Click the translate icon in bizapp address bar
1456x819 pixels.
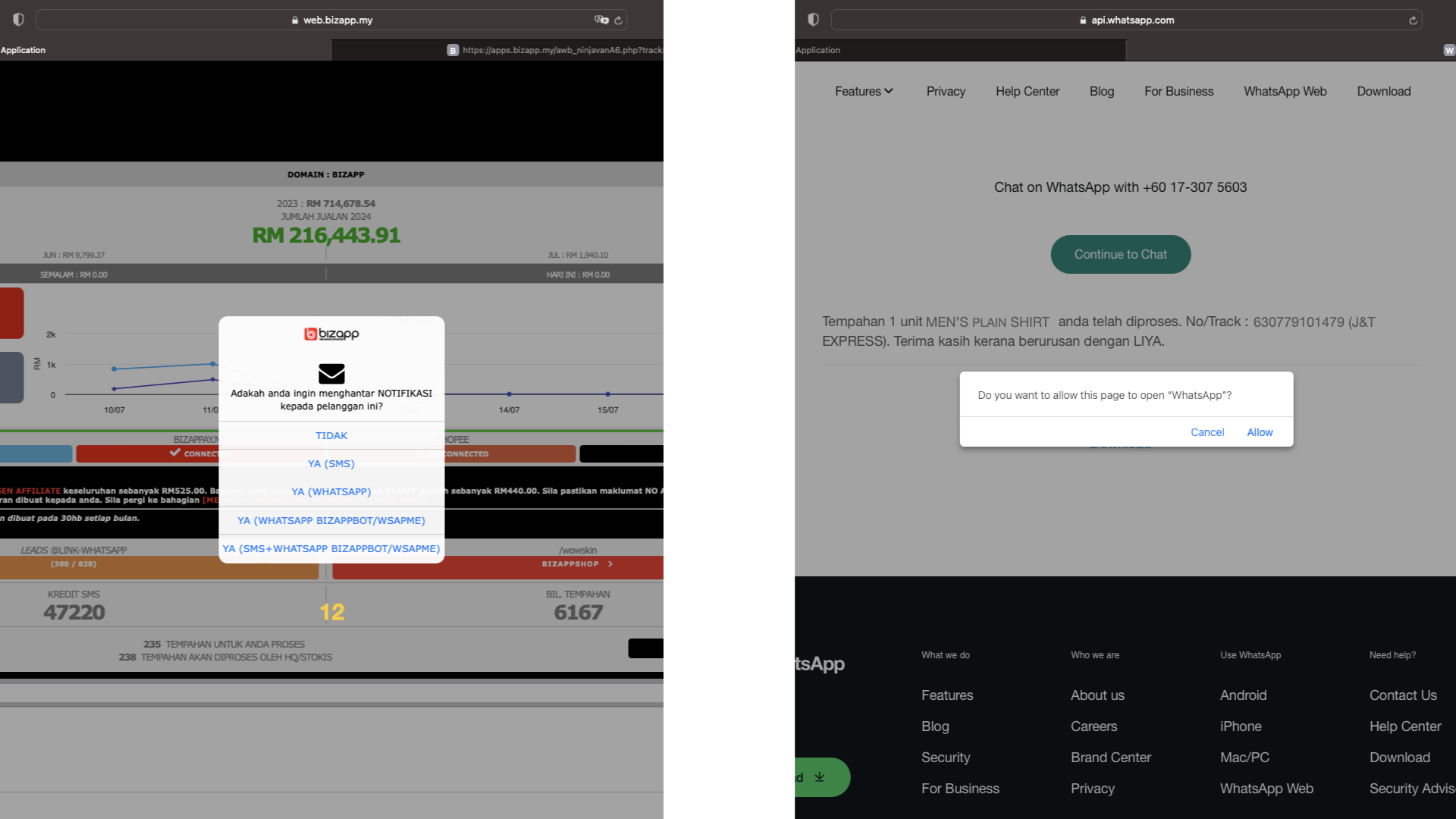[x=601, y=20]
